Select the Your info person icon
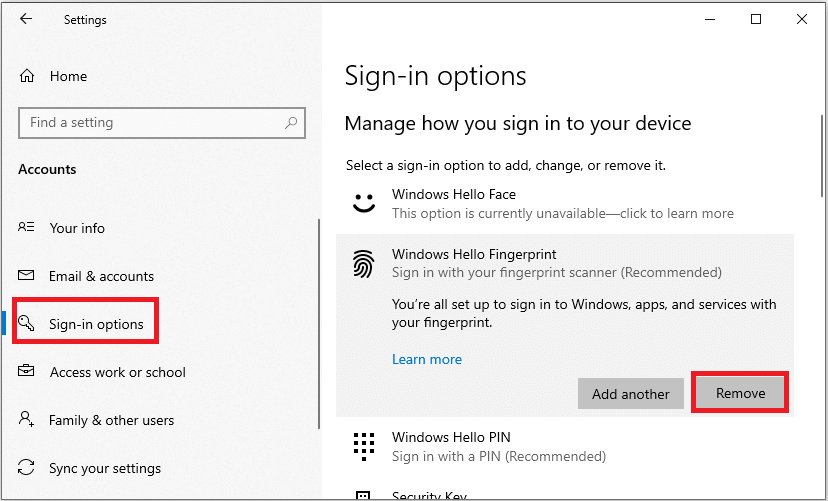Image resolution: width=828 pixels, height=501 pixels. click(26, 228)
